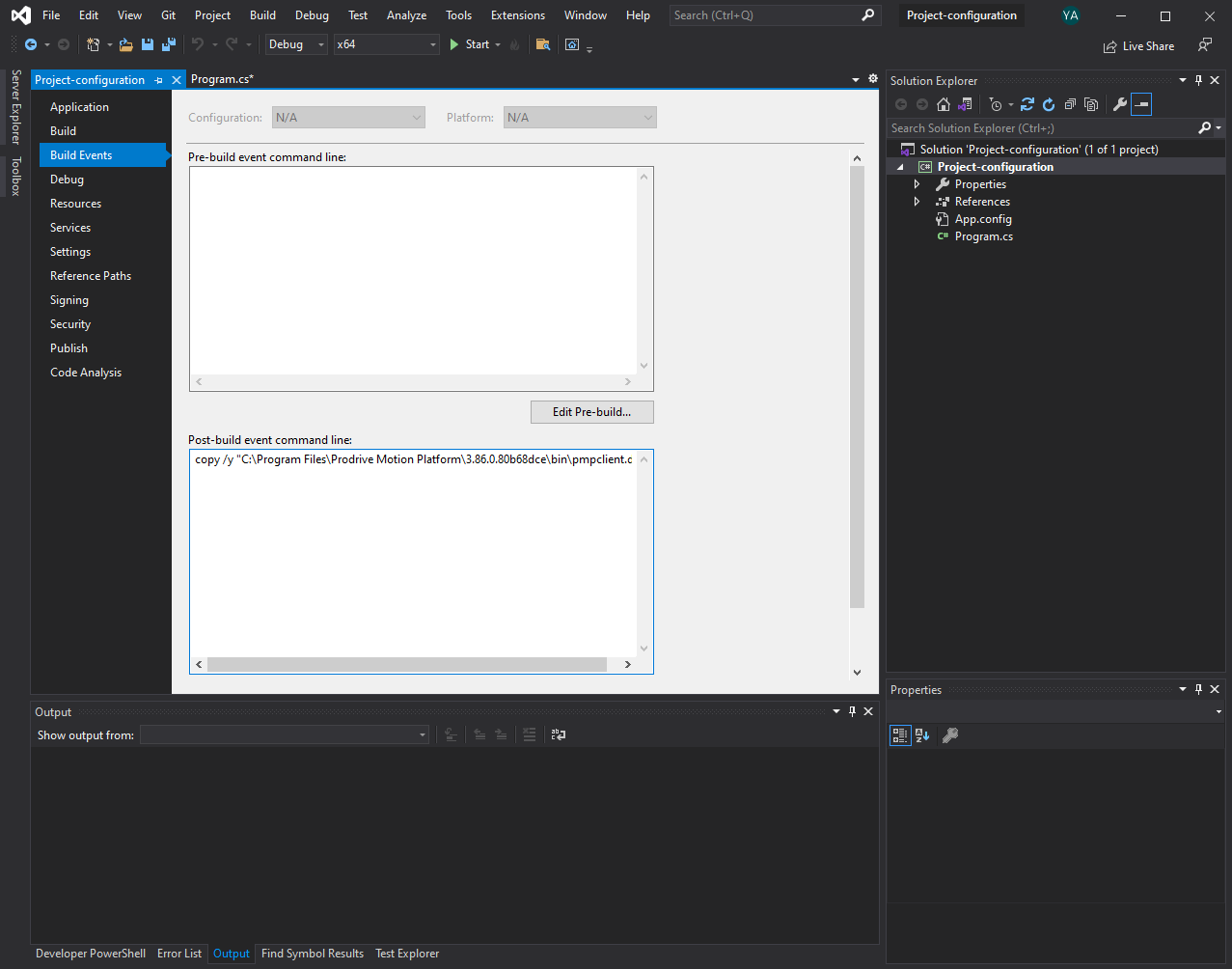Viewport: 1232px width, 969px height.
Task: Click the Save All icon in the toolbar
Action: pyautogui.click(x=168, y=44)
